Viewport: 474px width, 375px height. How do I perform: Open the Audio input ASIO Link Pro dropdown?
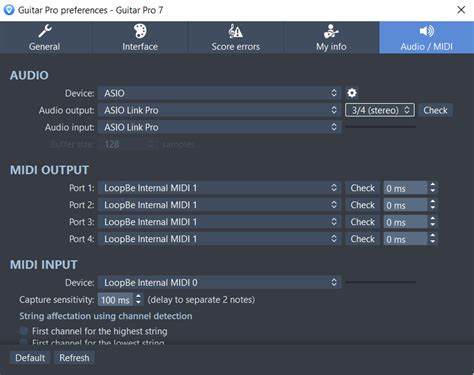coord(220,127)
